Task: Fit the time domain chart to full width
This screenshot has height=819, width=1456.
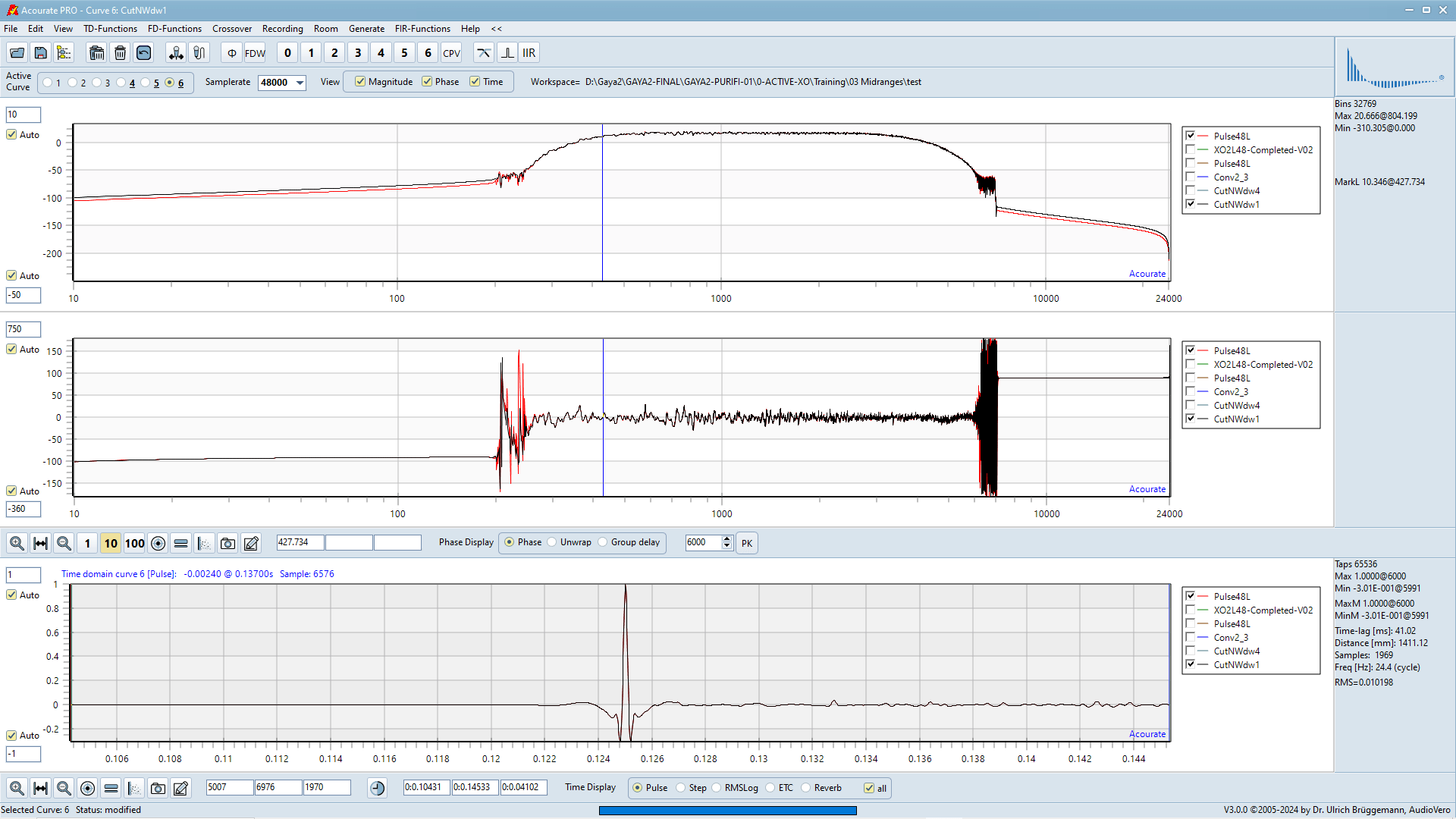Action: [41, 788]
